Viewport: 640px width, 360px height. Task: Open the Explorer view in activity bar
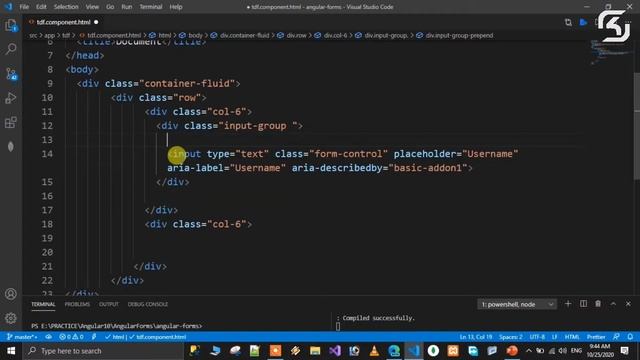point(11,25)
